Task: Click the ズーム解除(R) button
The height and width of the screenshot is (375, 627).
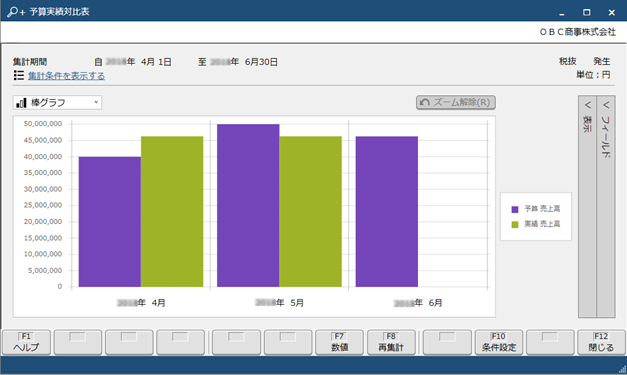Action: click(x=456, y=102)
